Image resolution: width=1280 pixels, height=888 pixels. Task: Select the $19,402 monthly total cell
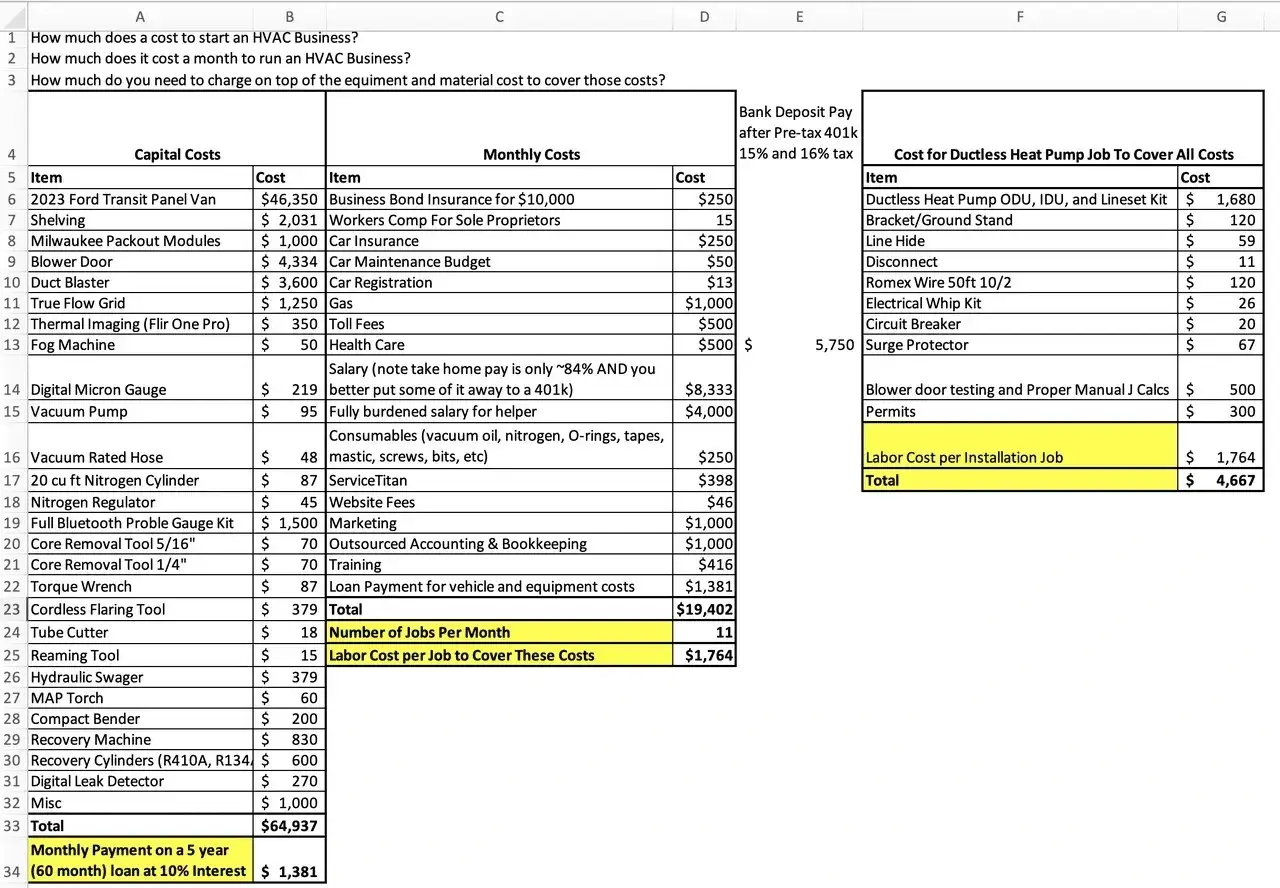coord(705,609)
